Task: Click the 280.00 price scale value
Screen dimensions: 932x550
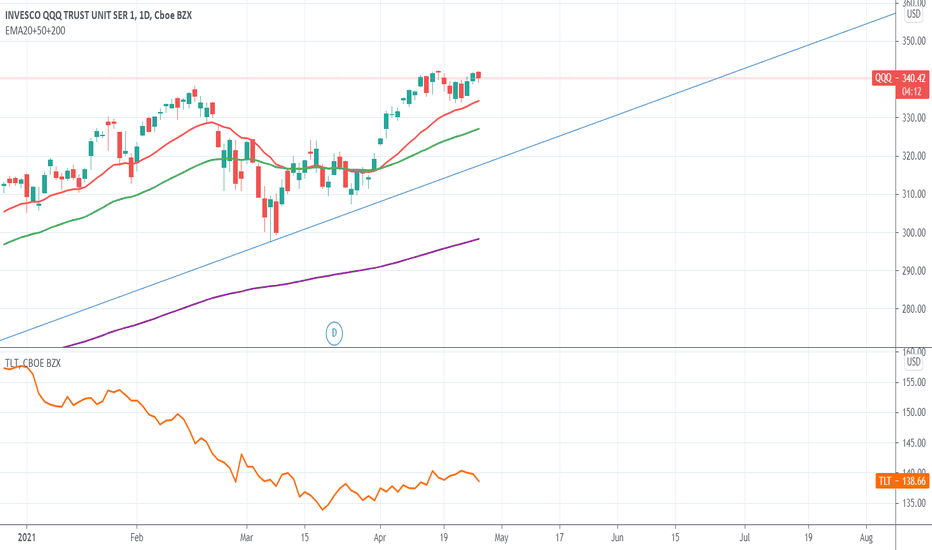Action: 913,309
